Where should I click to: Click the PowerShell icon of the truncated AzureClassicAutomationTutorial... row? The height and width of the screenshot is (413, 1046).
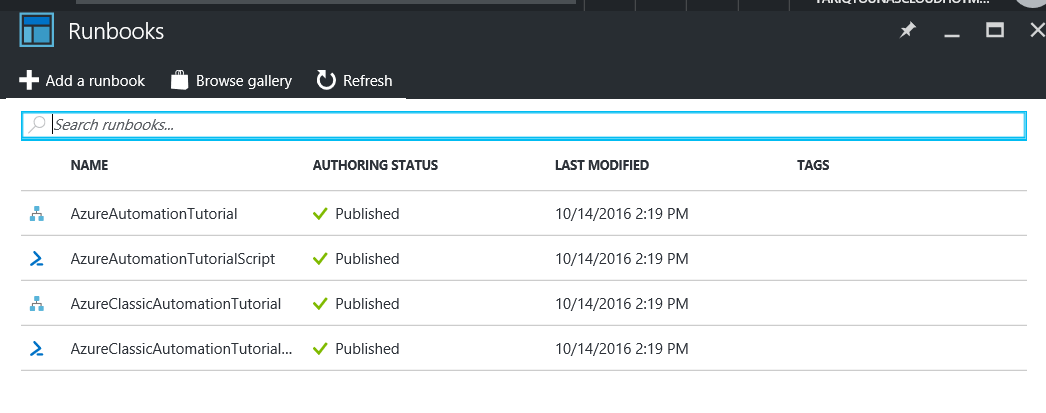[37, 348]
